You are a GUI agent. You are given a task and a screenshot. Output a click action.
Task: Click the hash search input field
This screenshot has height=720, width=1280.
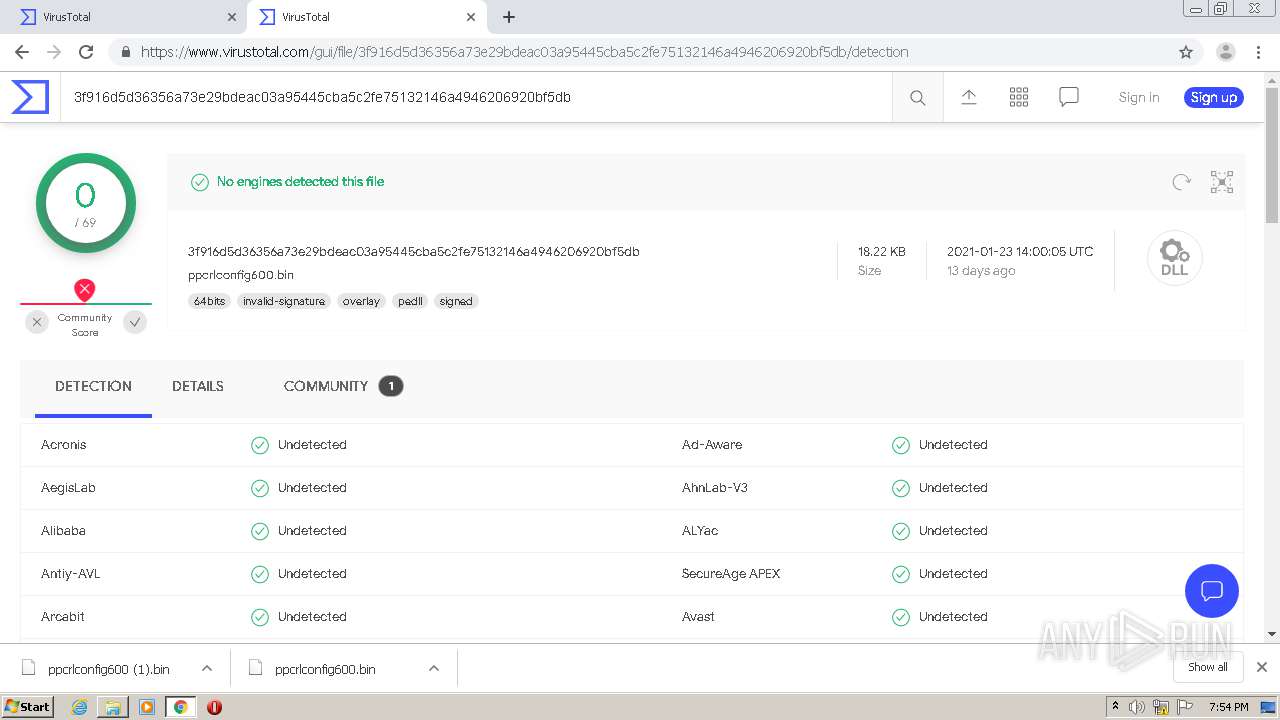[x=476, y=97]
